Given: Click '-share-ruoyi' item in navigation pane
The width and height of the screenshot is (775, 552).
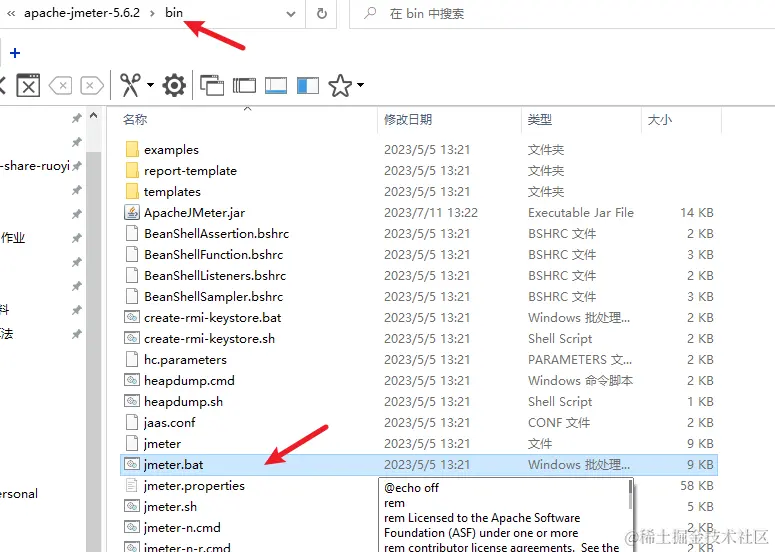Looking at the screenshot, I should coord(35,166).
